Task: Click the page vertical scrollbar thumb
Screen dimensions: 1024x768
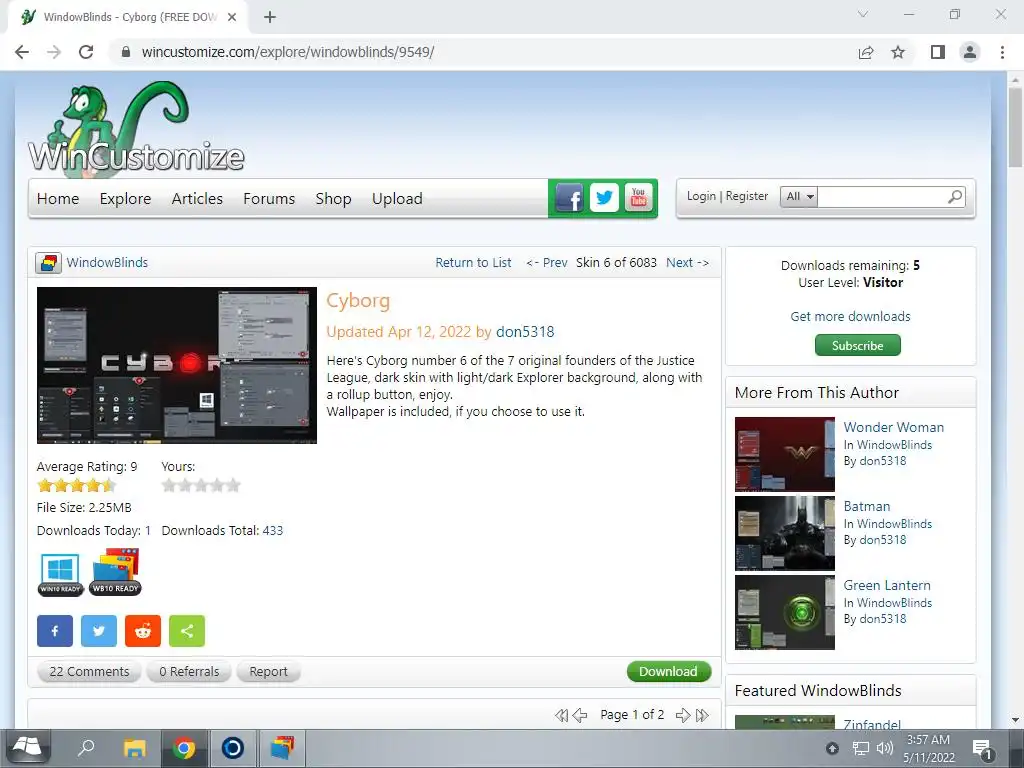Action: (x=1016, y=127)
